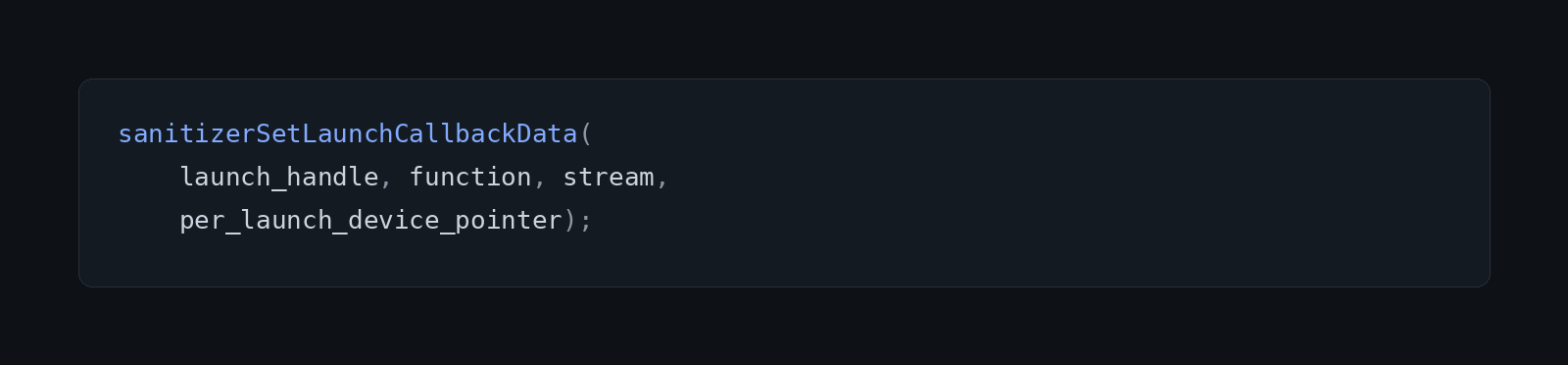1568x365 pixels.
Task: Click the sanitizerSetLaunchCallbackData function name
Action: click(x=348, y=133)
